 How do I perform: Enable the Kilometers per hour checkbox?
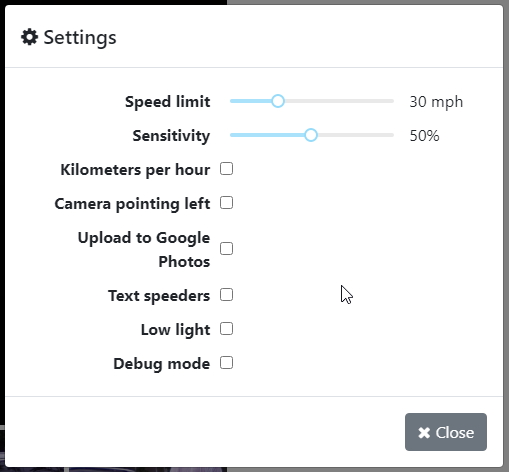click(x=226, y=169)
